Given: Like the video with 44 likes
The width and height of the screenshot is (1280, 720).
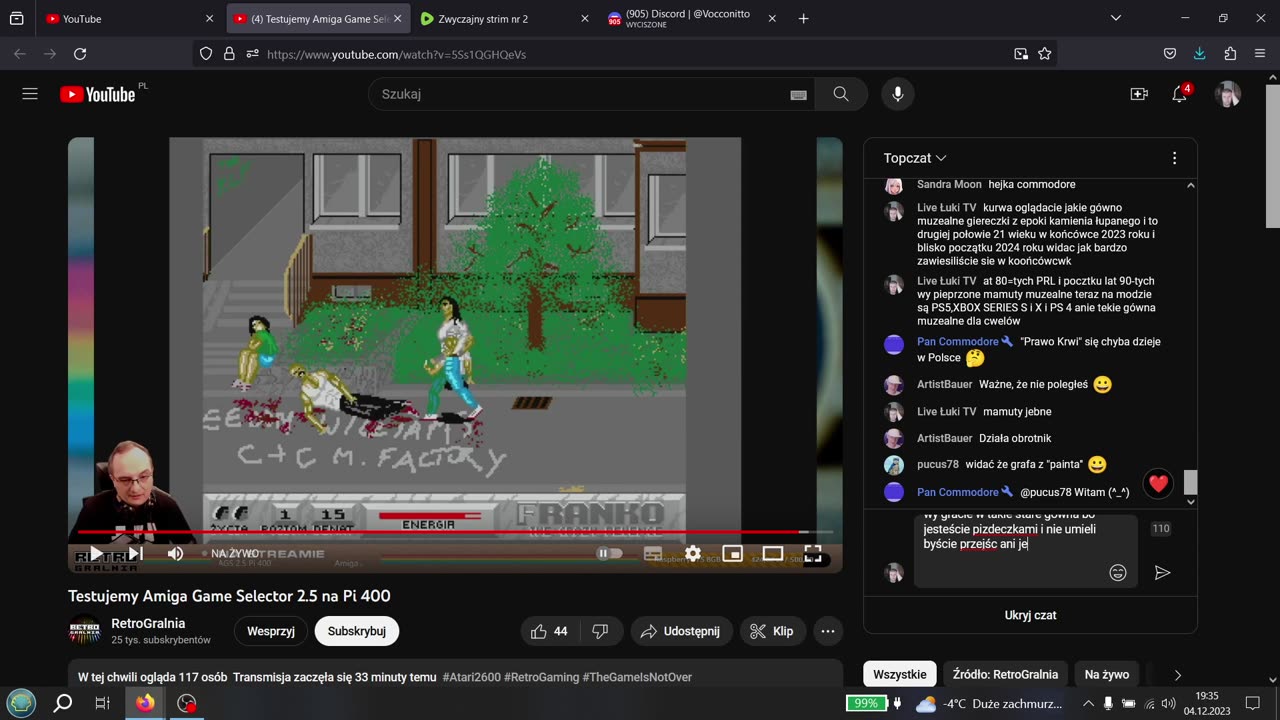Looking at the screenshot, I should pyautogui.click(x=549, y=631).
